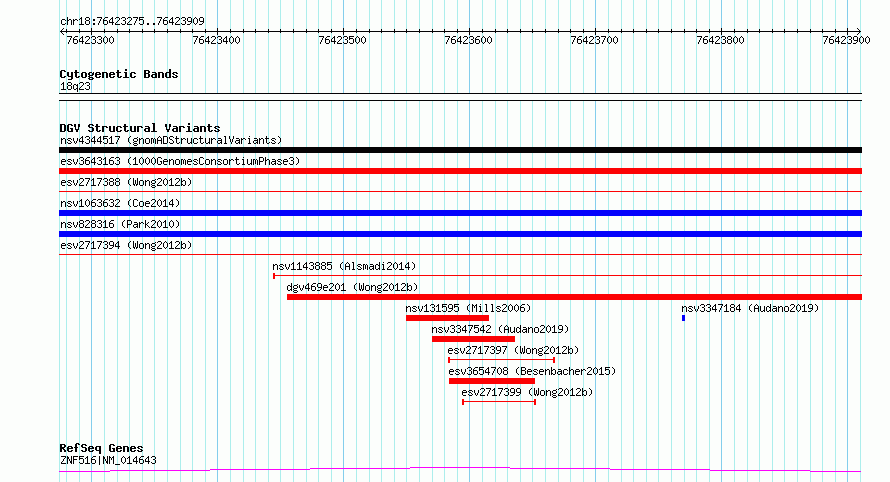Click ruler position 76423700

(594, 40)
